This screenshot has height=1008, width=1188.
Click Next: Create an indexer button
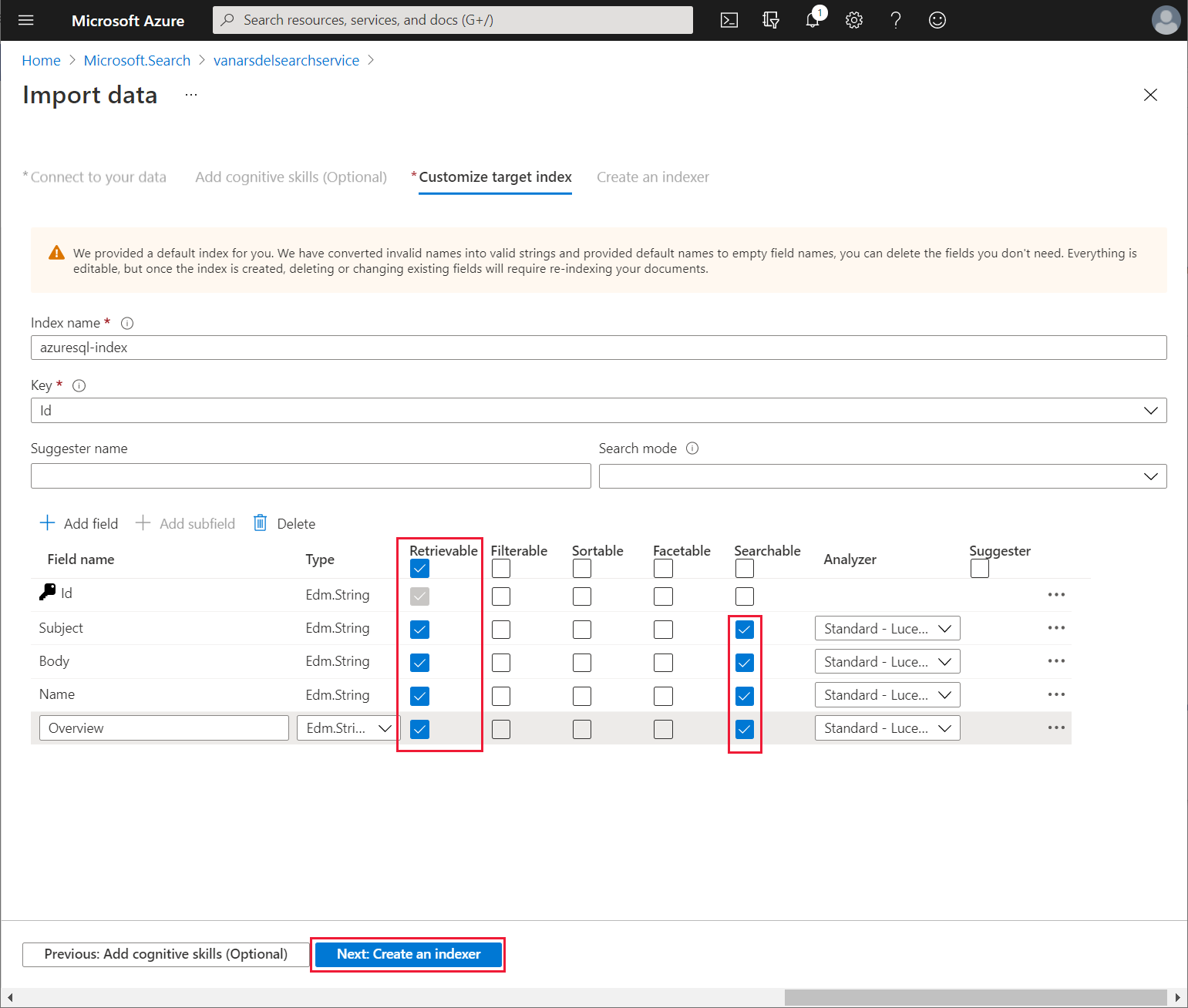tap(409, 954)
